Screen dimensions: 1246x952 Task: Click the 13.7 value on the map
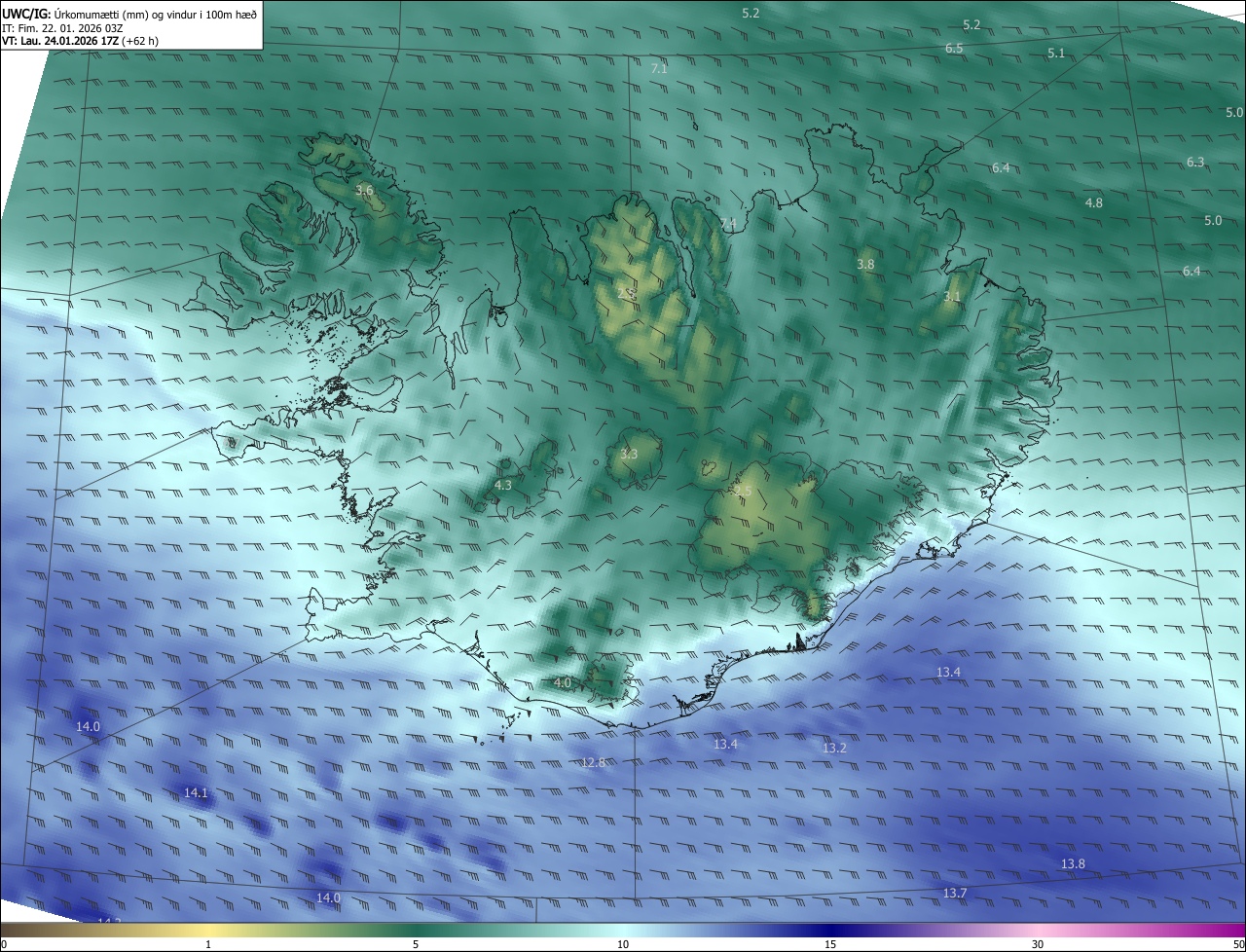(955, 894)
